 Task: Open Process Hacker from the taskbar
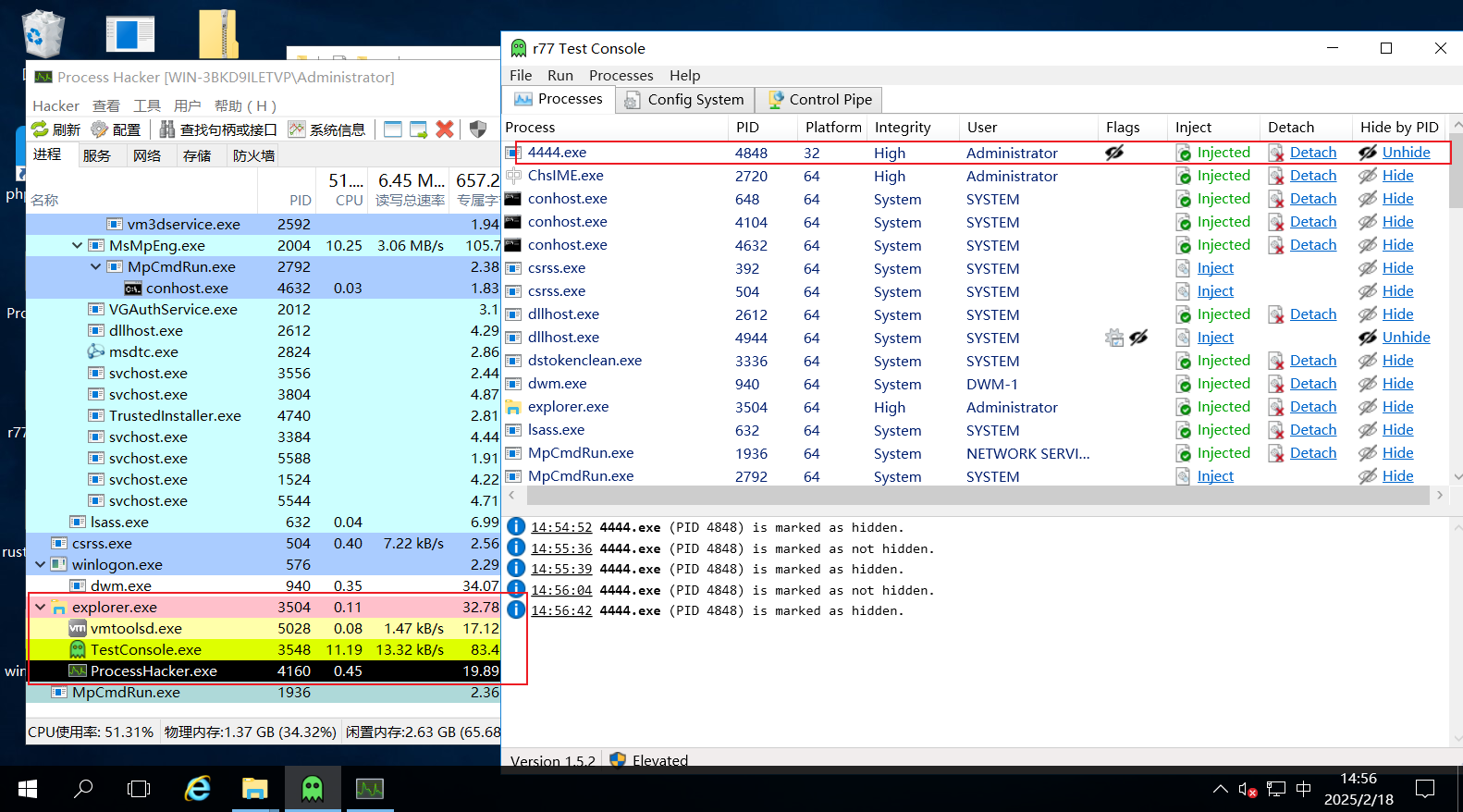point(370,789)
